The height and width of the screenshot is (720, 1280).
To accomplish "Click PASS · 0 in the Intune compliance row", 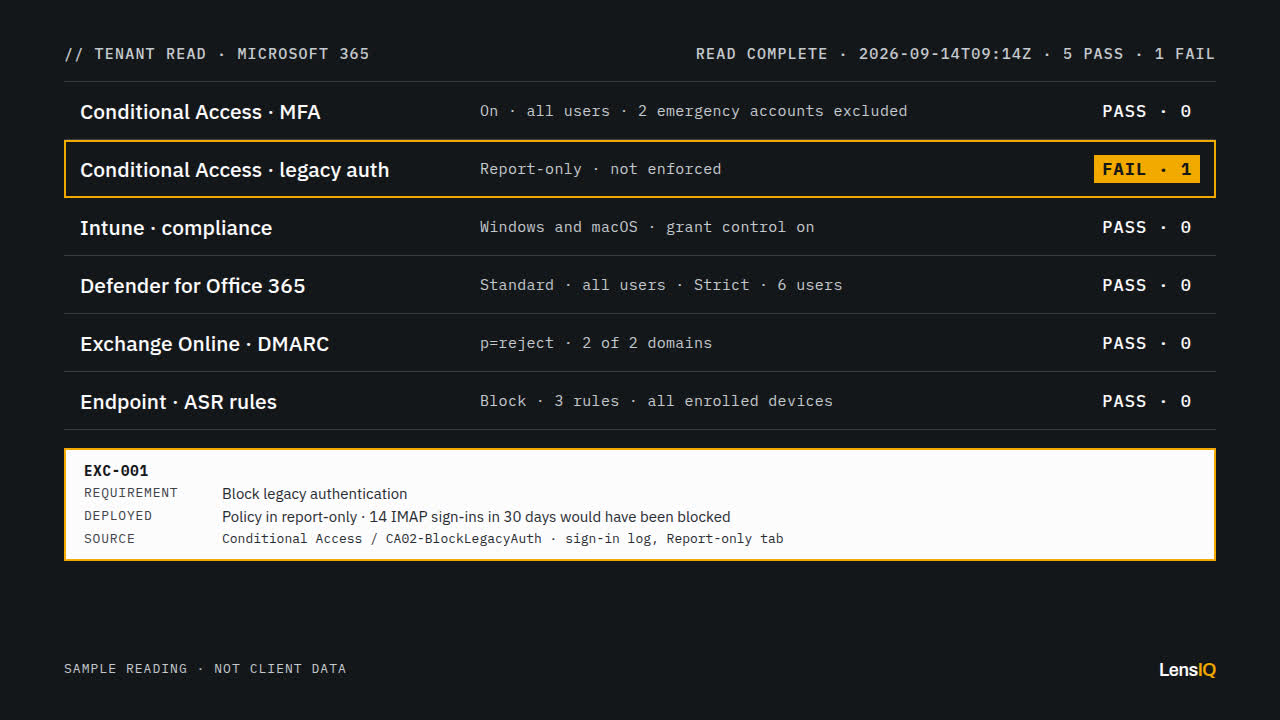I will (1146, 227).
